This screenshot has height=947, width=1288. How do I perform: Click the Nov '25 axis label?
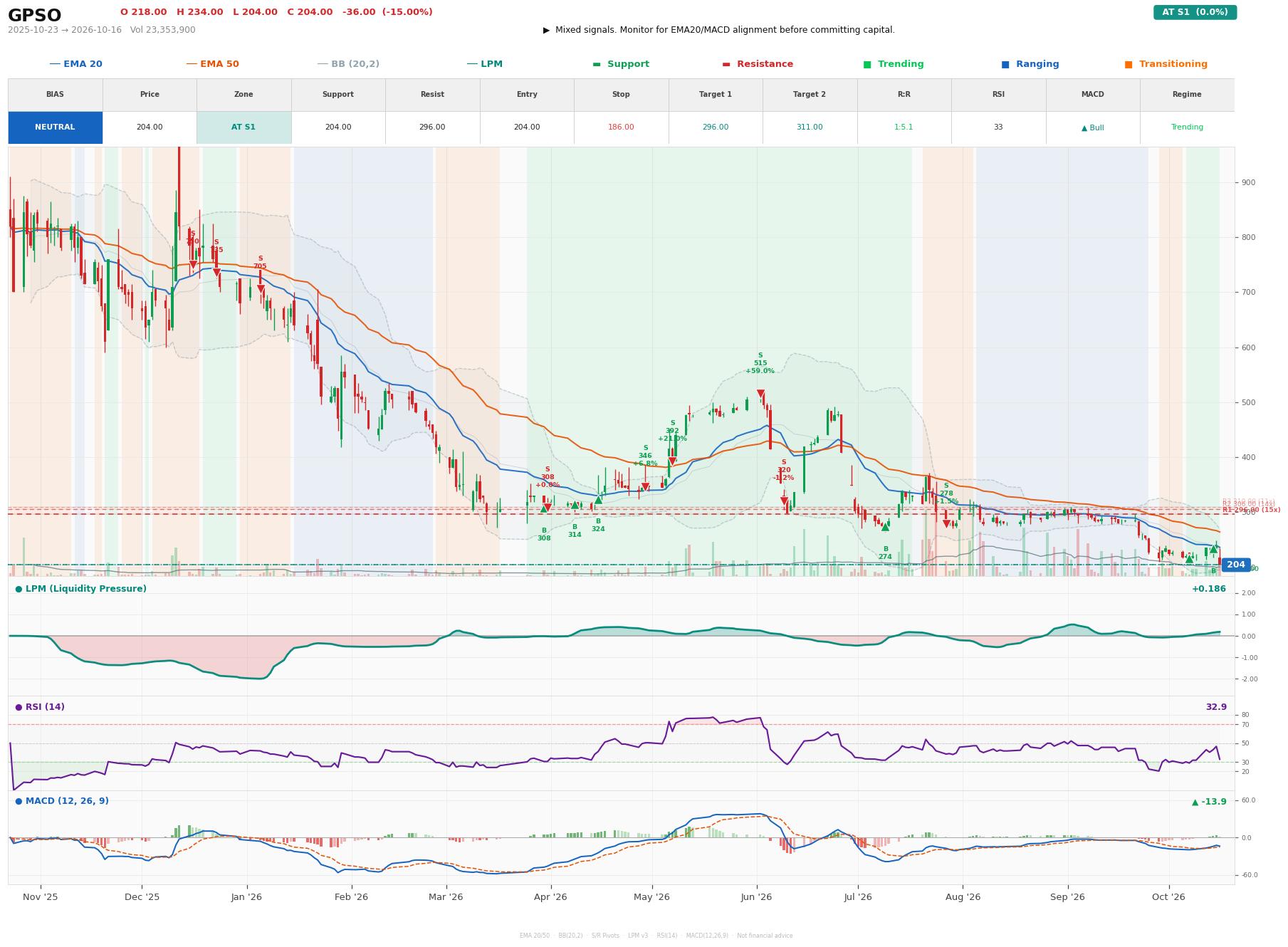click(41, 897)
